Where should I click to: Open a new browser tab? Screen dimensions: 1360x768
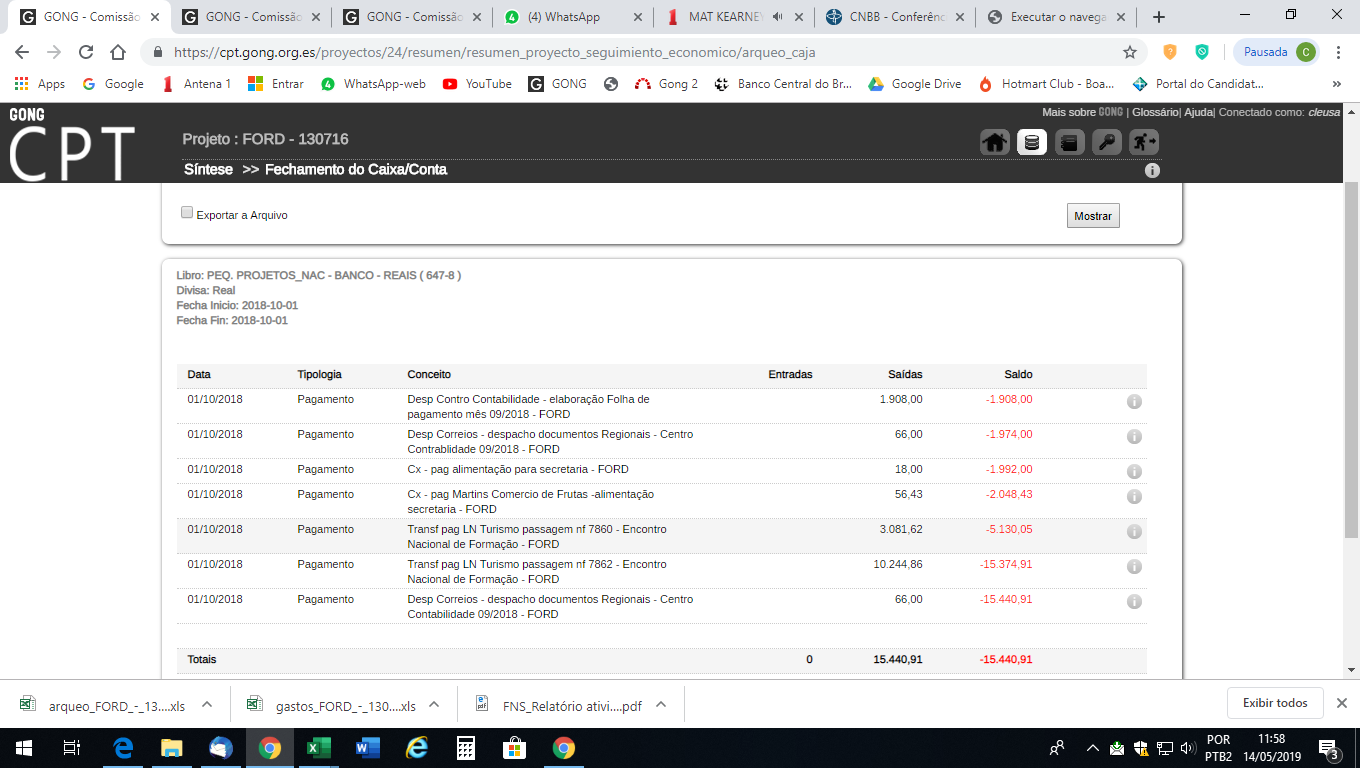pyautogui.click(x=1159, y=17)
